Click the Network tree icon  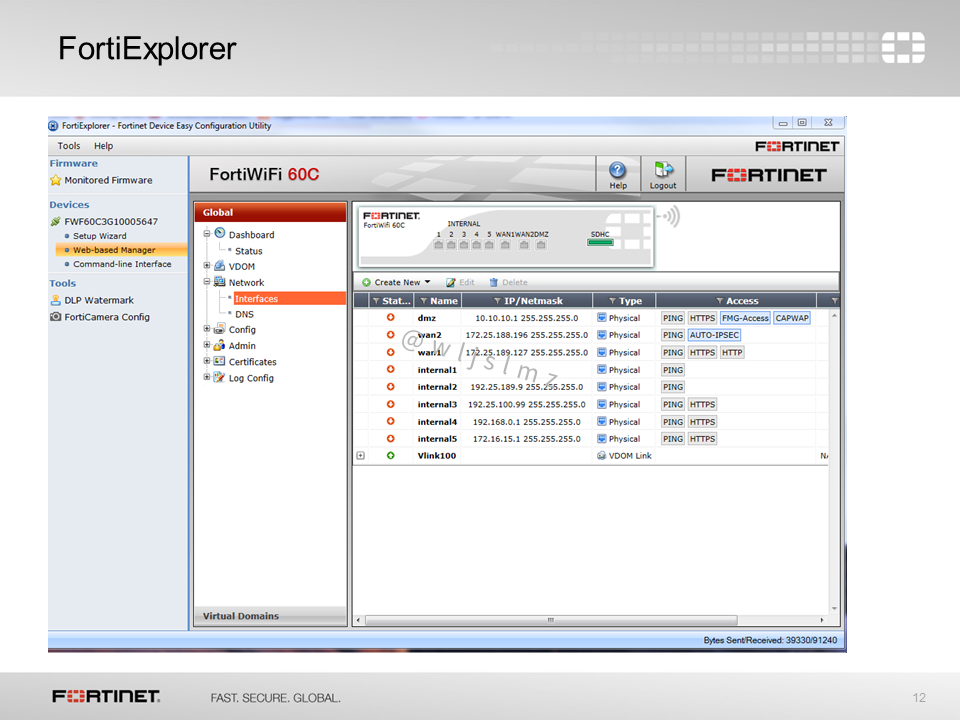(220, 282)
